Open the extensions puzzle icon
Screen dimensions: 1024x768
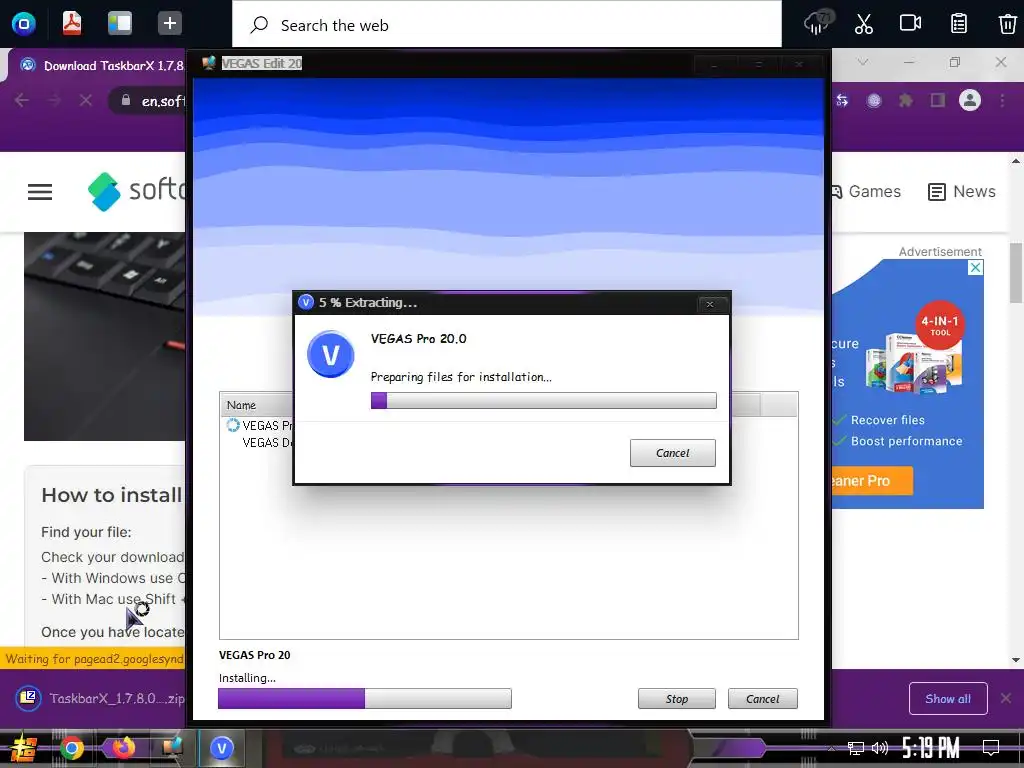(906, 101)
